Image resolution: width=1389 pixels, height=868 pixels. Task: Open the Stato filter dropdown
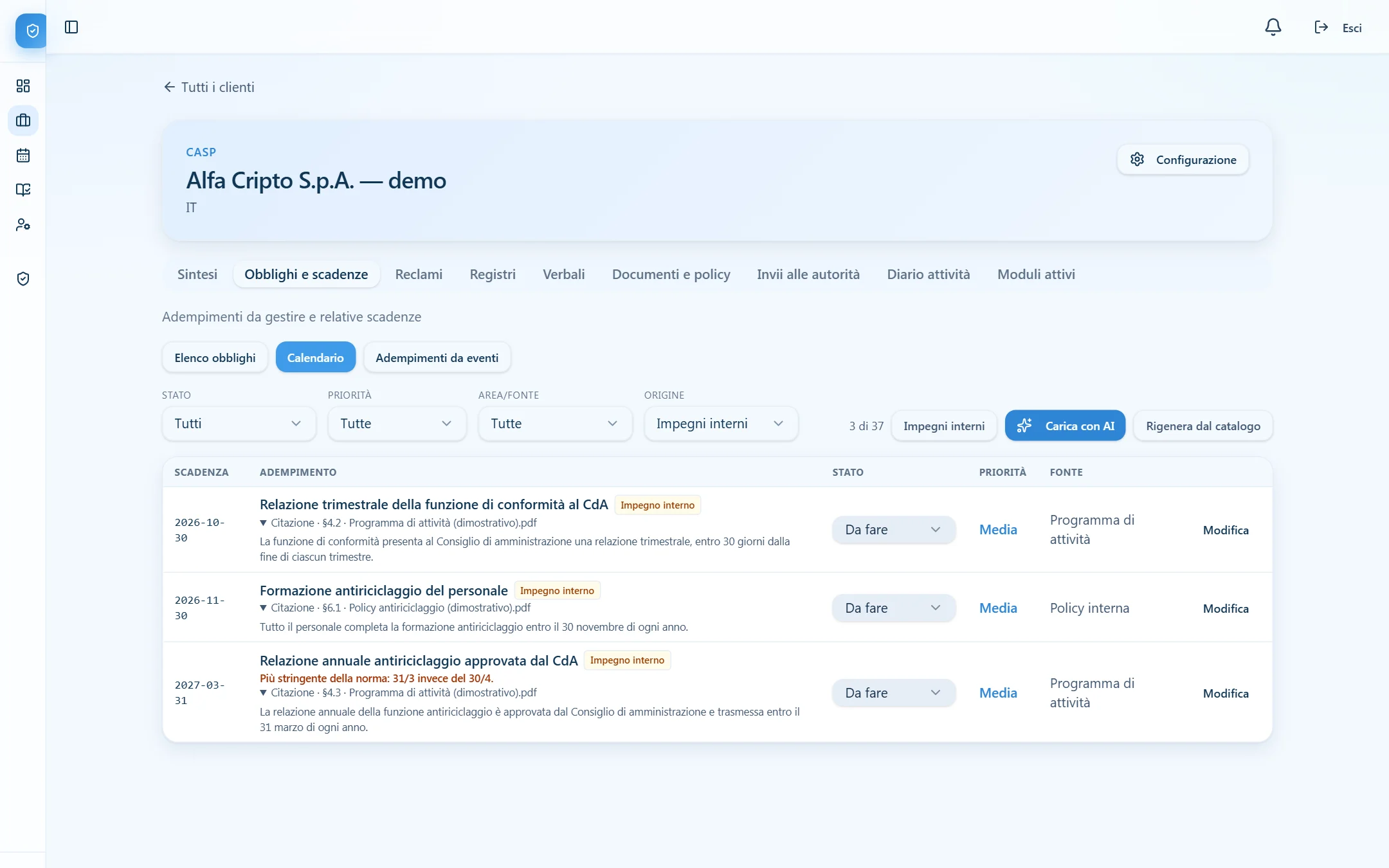coord(239,424)
